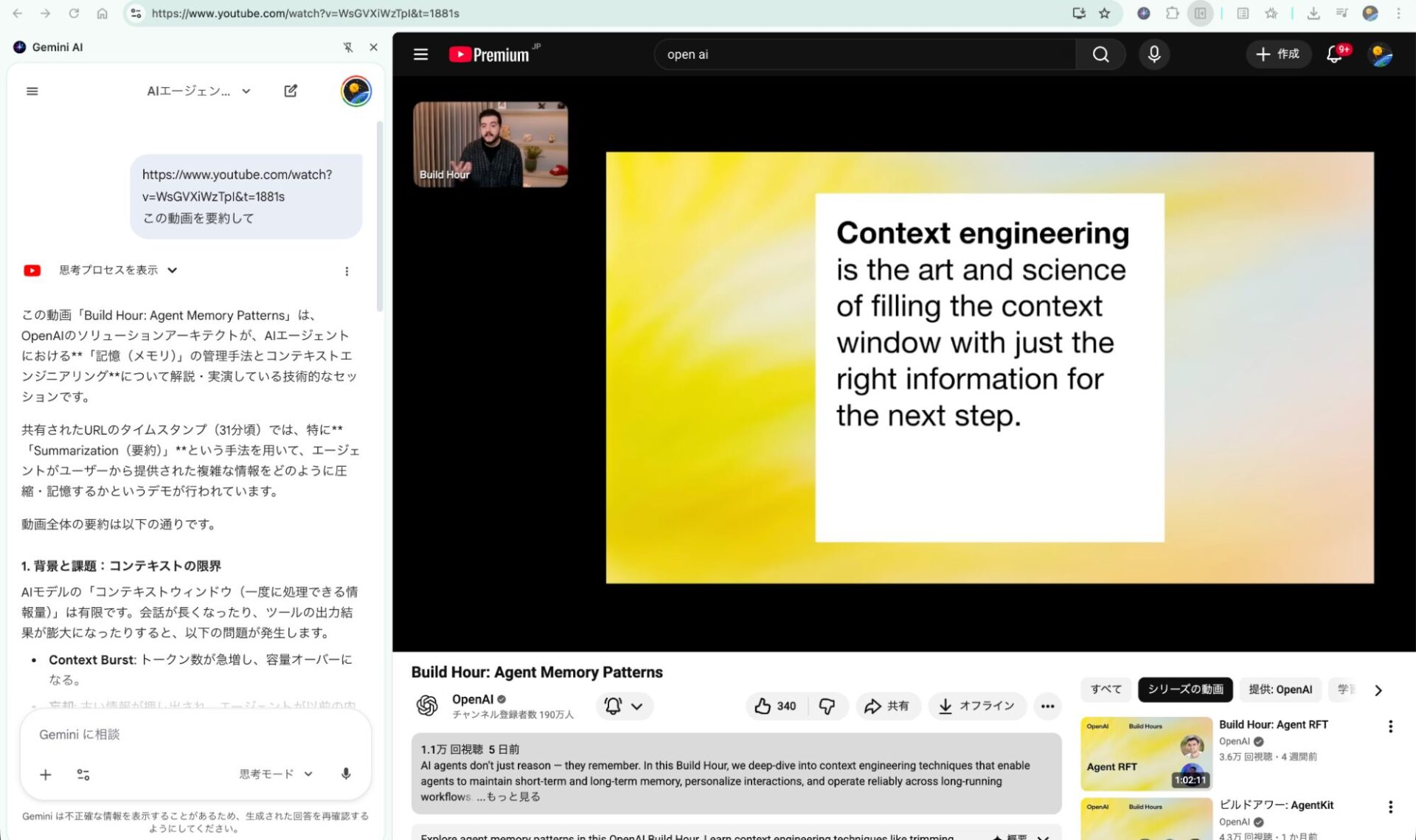
Task: Open the Chrome extensions puzzle icon
Action: 1172,13
